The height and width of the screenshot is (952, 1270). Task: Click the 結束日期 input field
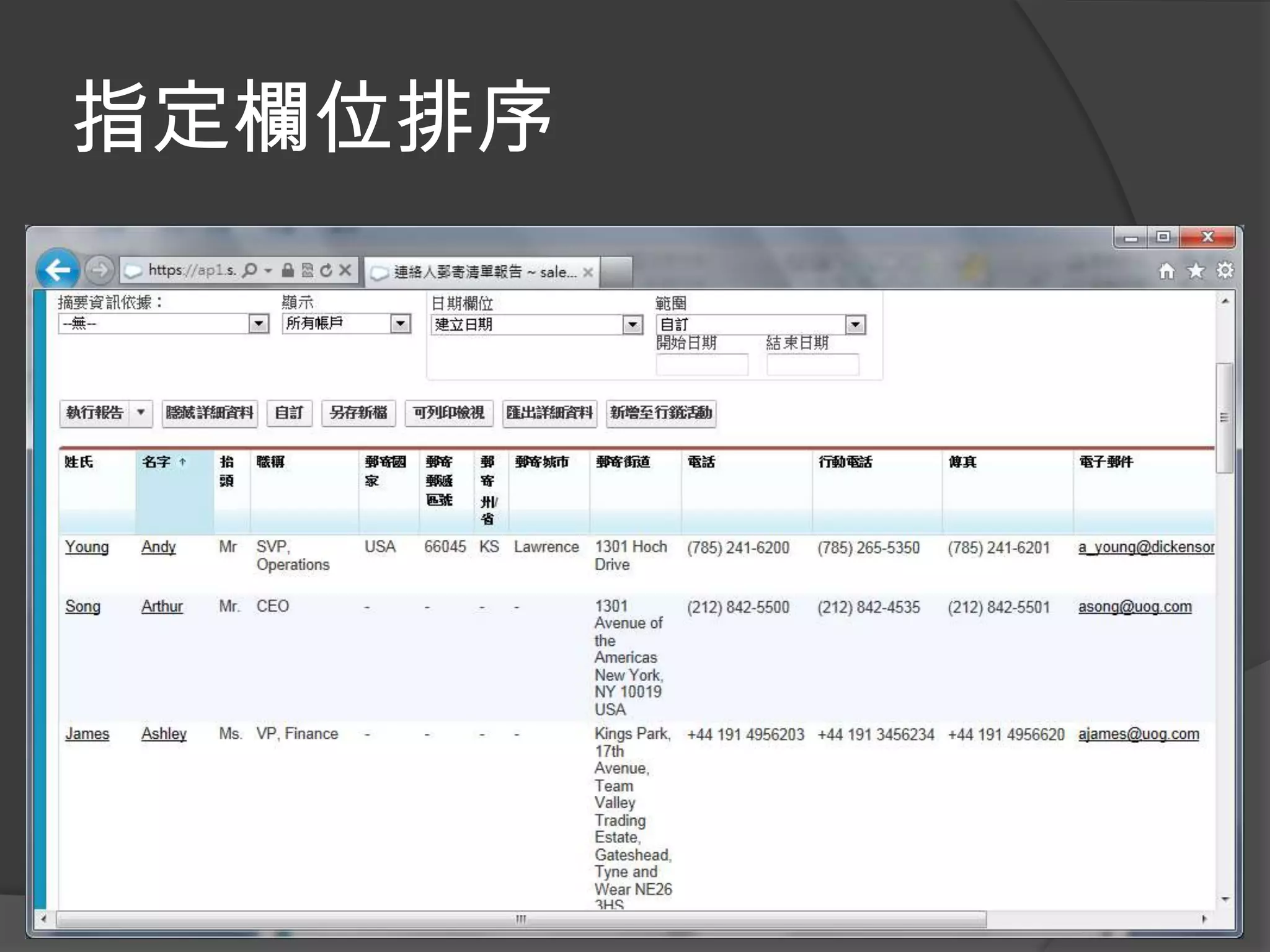[x=813, y=364]
